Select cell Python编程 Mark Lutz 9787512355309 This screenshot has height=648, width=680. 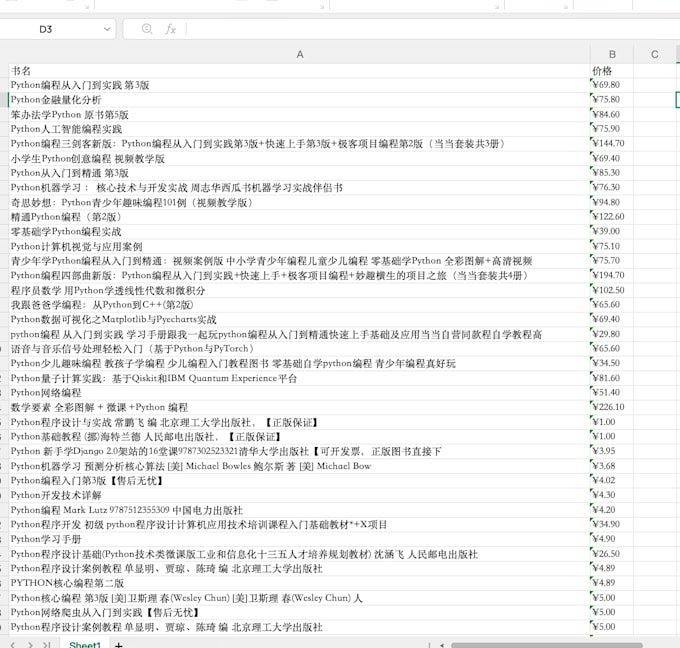pos(300,510)
